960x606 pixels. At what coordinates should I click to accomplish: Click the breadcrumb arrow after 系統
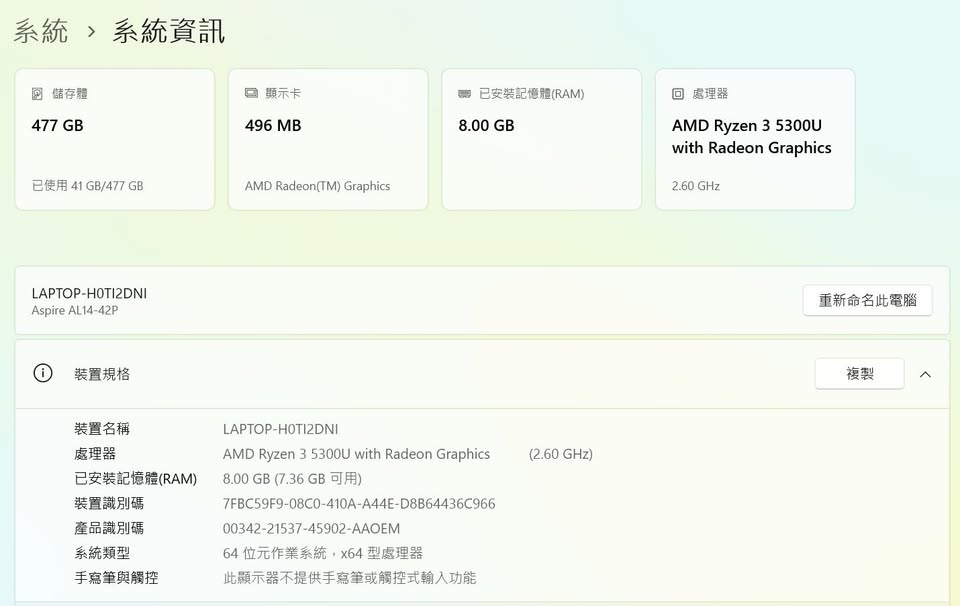(91, 32)
